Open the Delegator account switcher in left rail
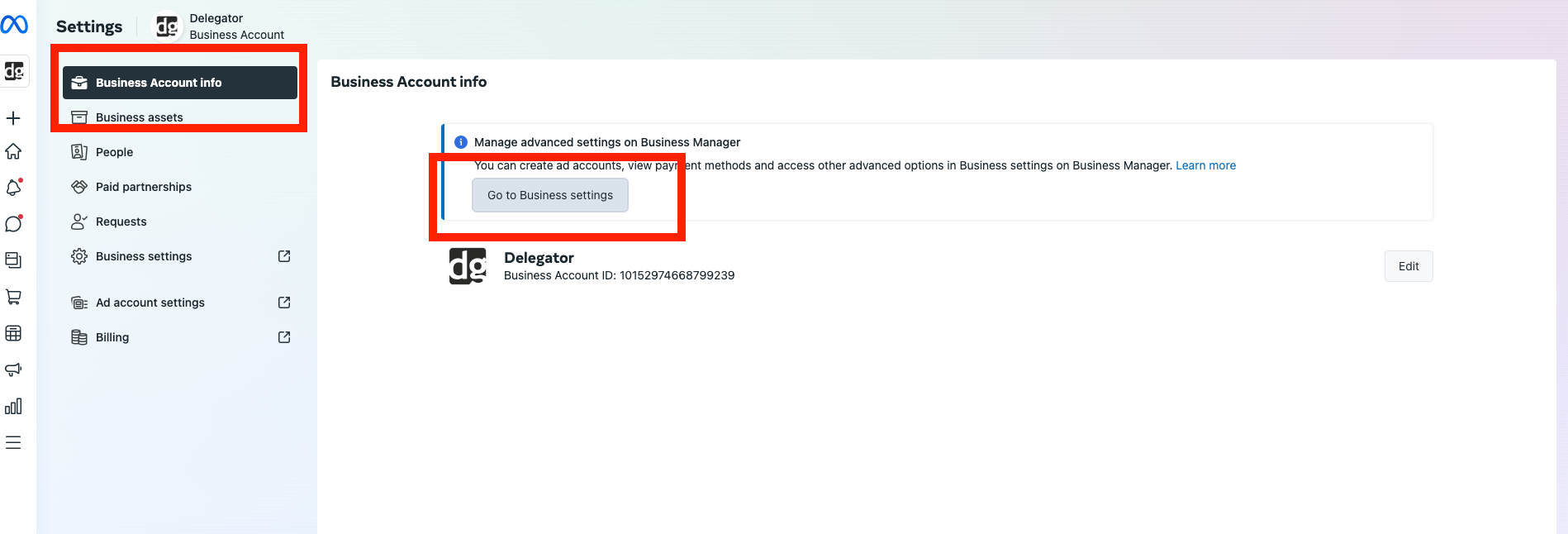1568x534 pixels. (14, 71)
